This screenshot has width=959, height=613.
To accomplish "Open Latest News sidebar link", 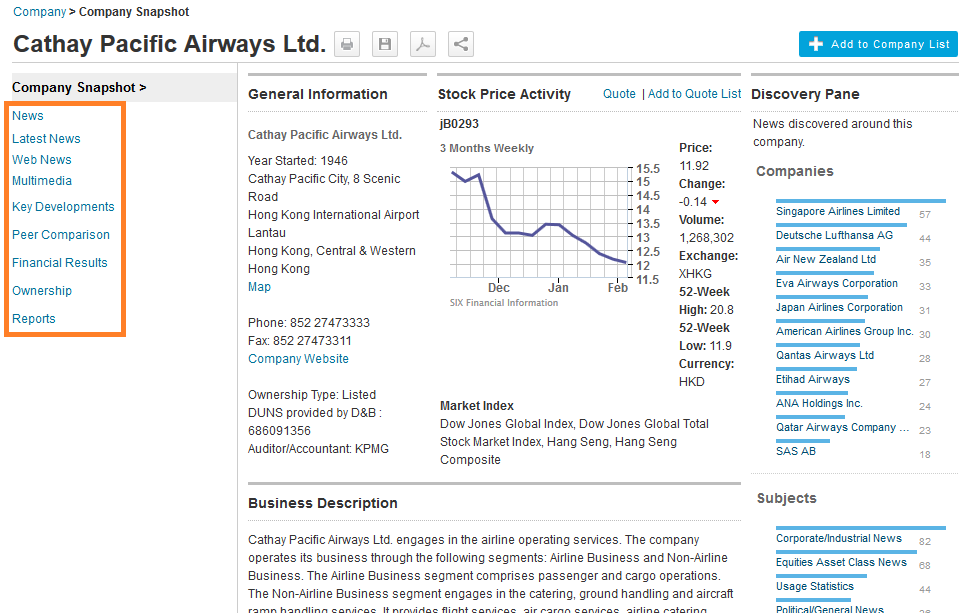I will coord(46,139).
